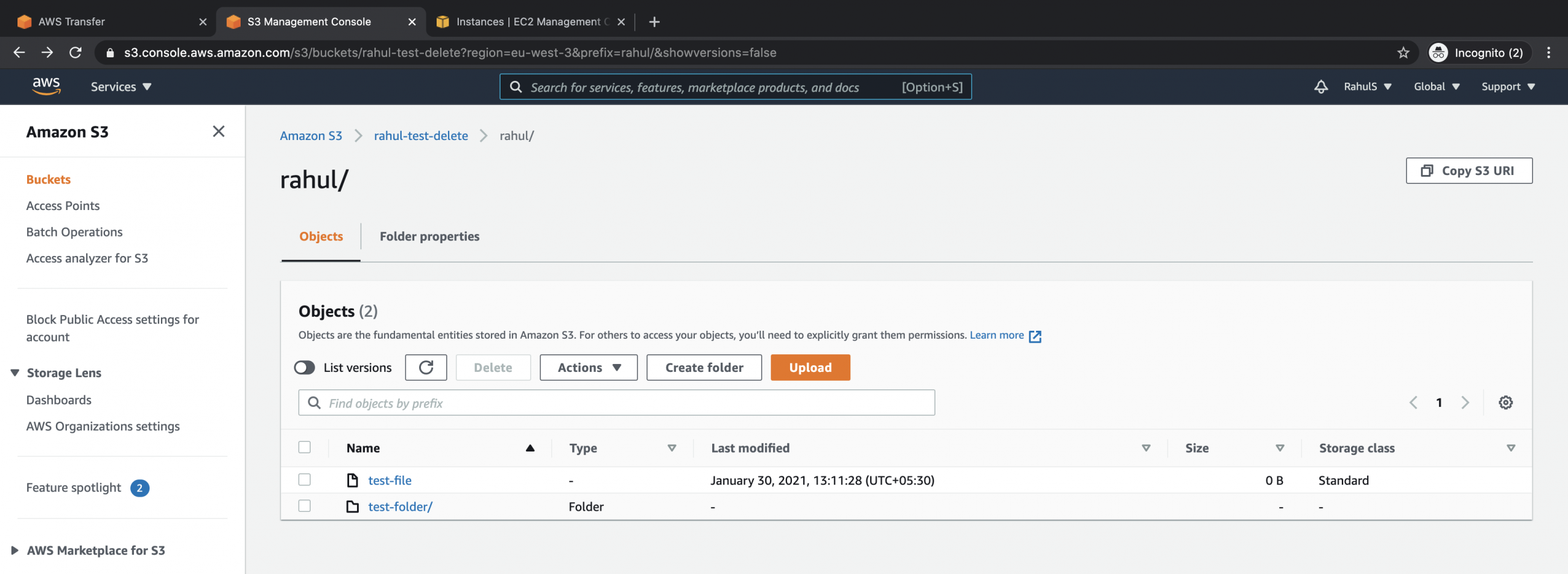This screenshot has height=574, width=1568.
Task: Click the AWS logo in the navigation bar
Action: coord(46,86)
